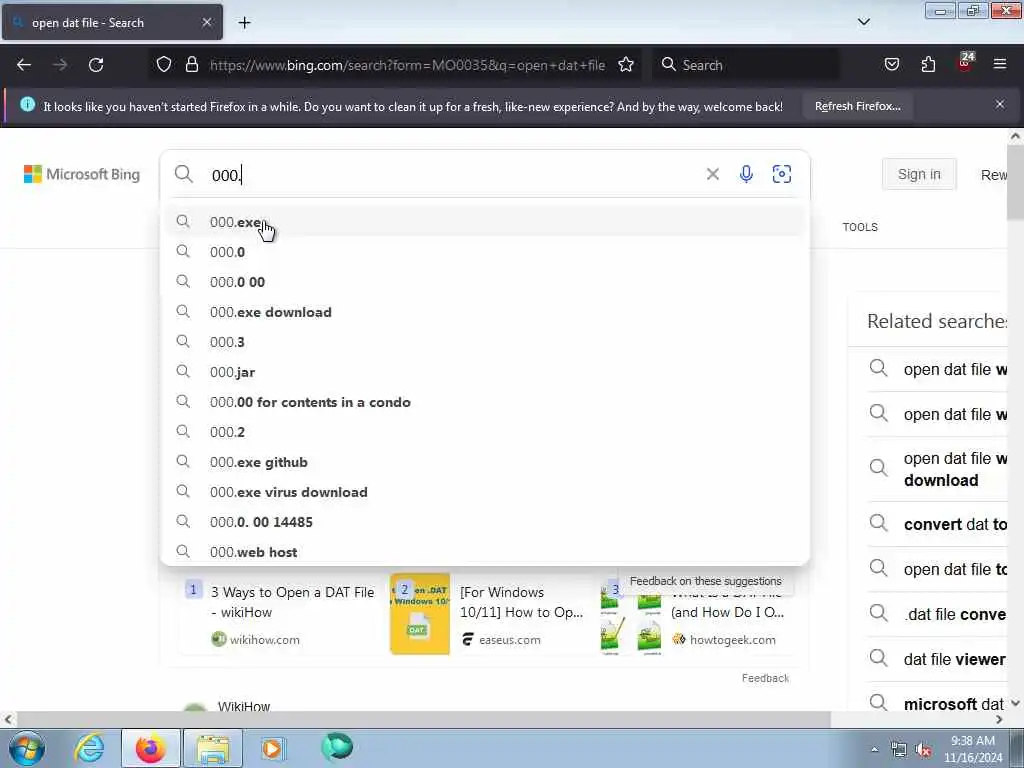Select suggestion '000.jar'
The image size is (1024, 768).
click(x=485, y=372)
